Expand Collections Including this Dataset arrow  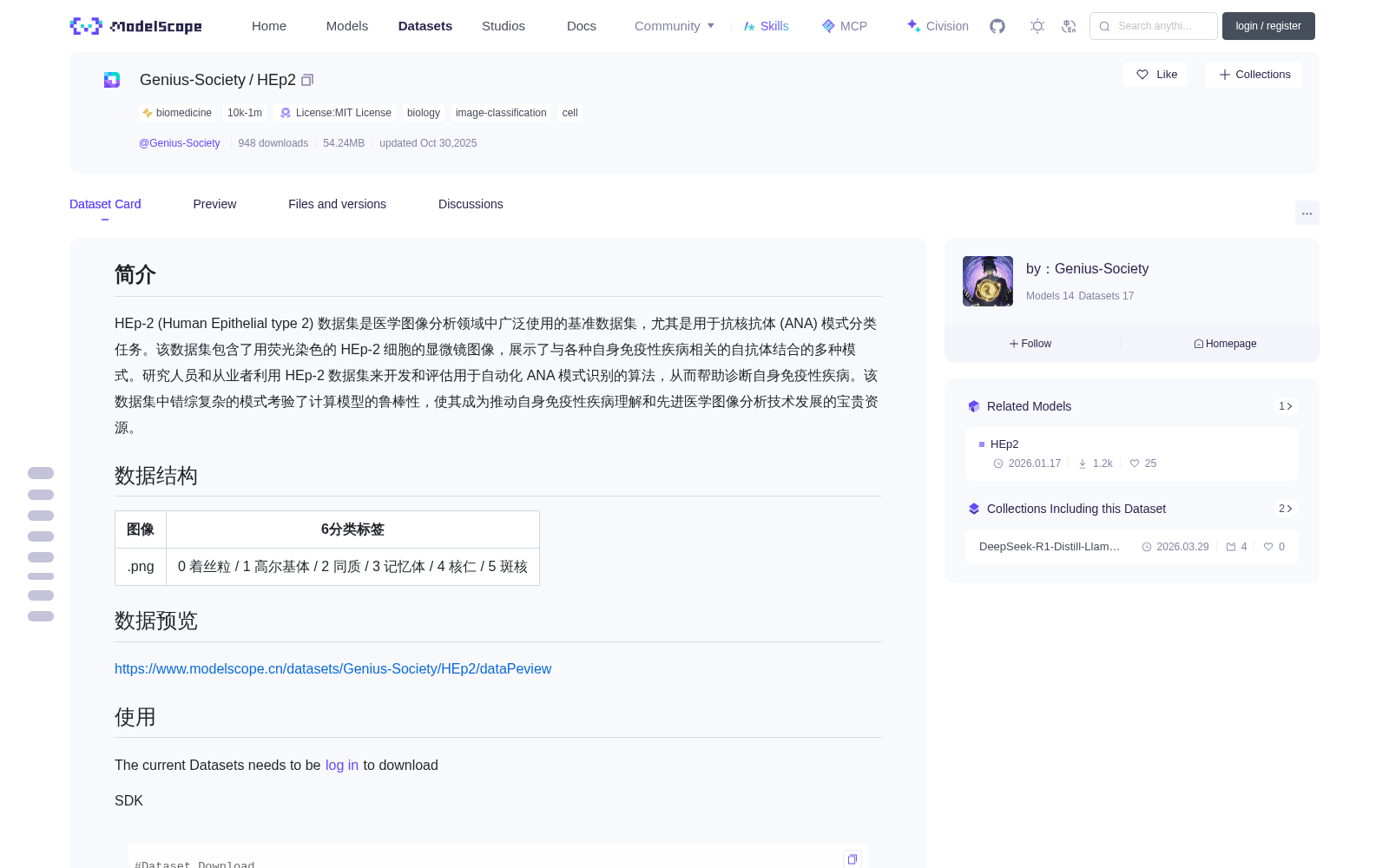pos(1286,509)
